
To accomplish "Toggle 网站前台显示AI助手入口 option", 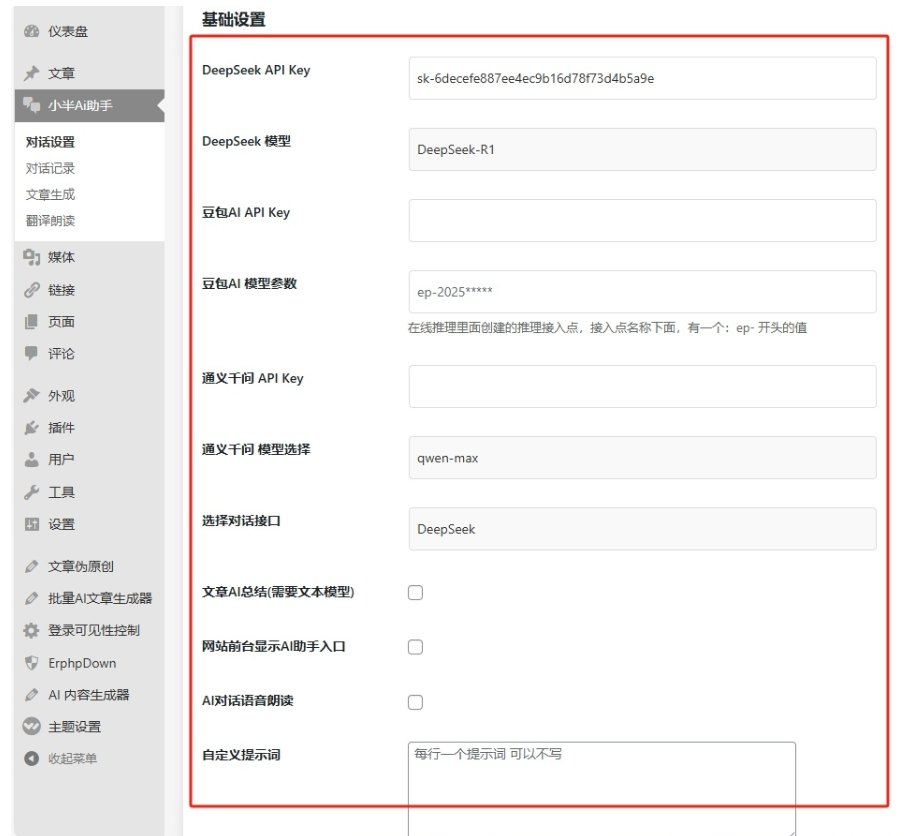I will (415, 647).
